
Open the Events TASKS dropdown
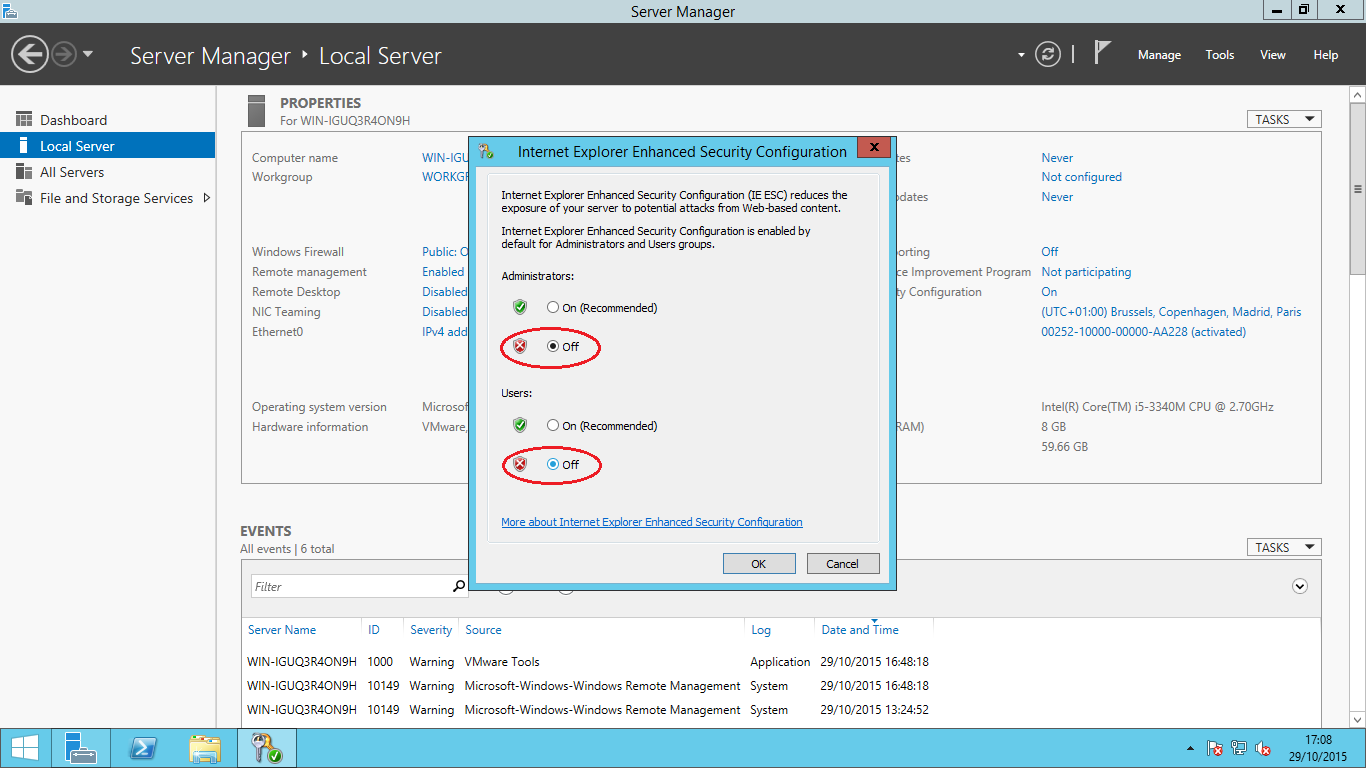[1284, 547]
